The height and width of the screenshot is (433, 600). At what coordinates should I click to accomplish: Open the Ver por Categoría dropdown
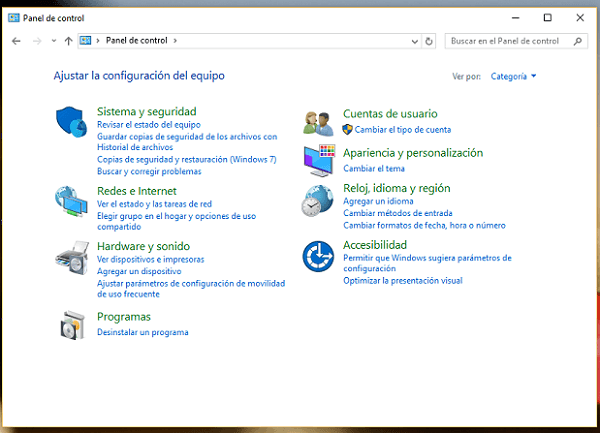coord(513,77)
